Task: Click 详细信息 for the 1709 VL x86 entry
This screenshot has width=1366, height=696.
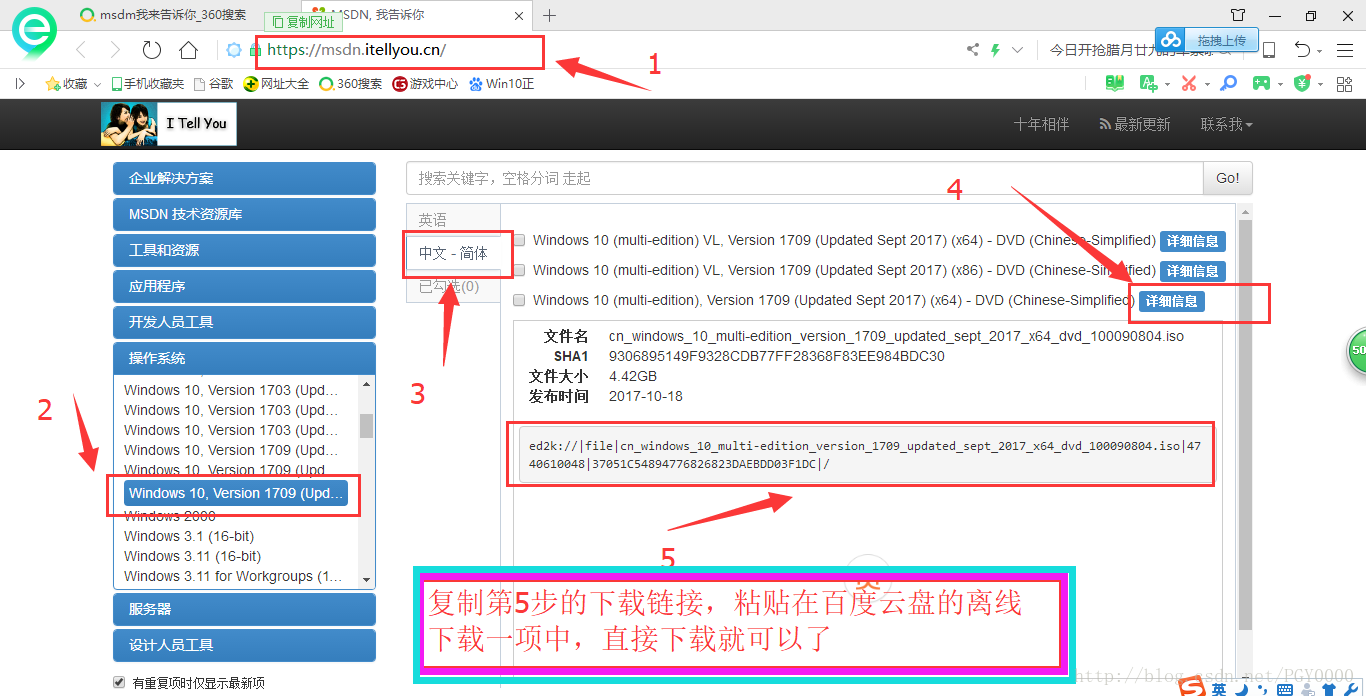Action: (1192, 271)
